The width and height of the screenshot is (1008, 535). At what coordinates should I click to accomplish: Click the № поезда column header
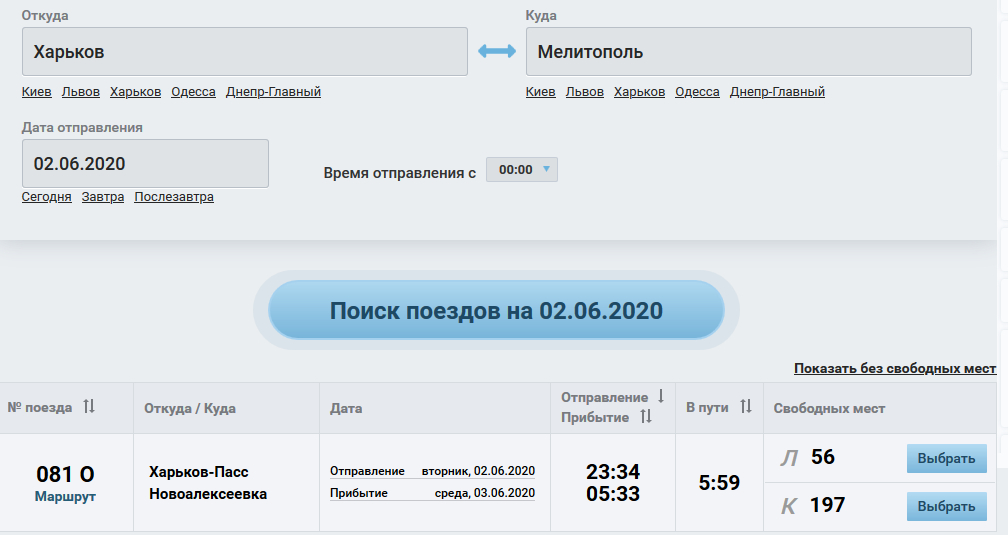pyautogui.click(x=40, y=408)
